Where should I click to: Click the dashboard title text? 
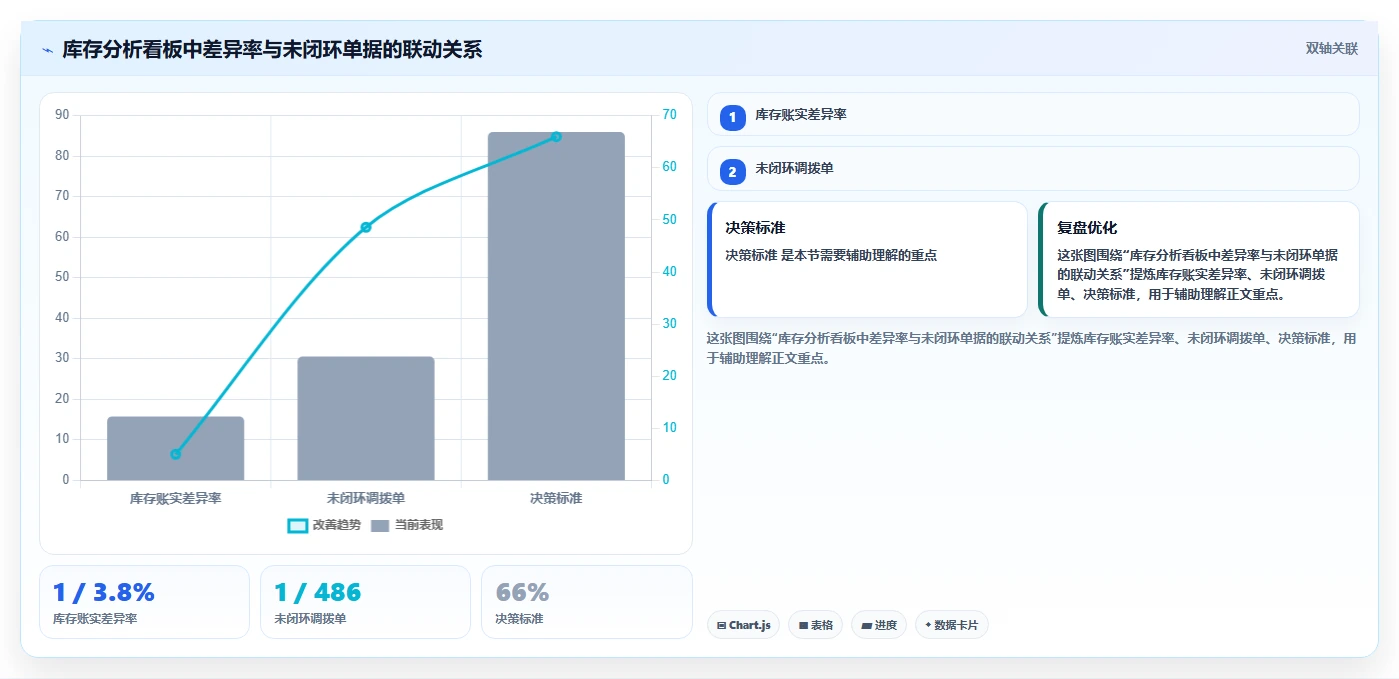pyautogui.click(x=272, y=49)
